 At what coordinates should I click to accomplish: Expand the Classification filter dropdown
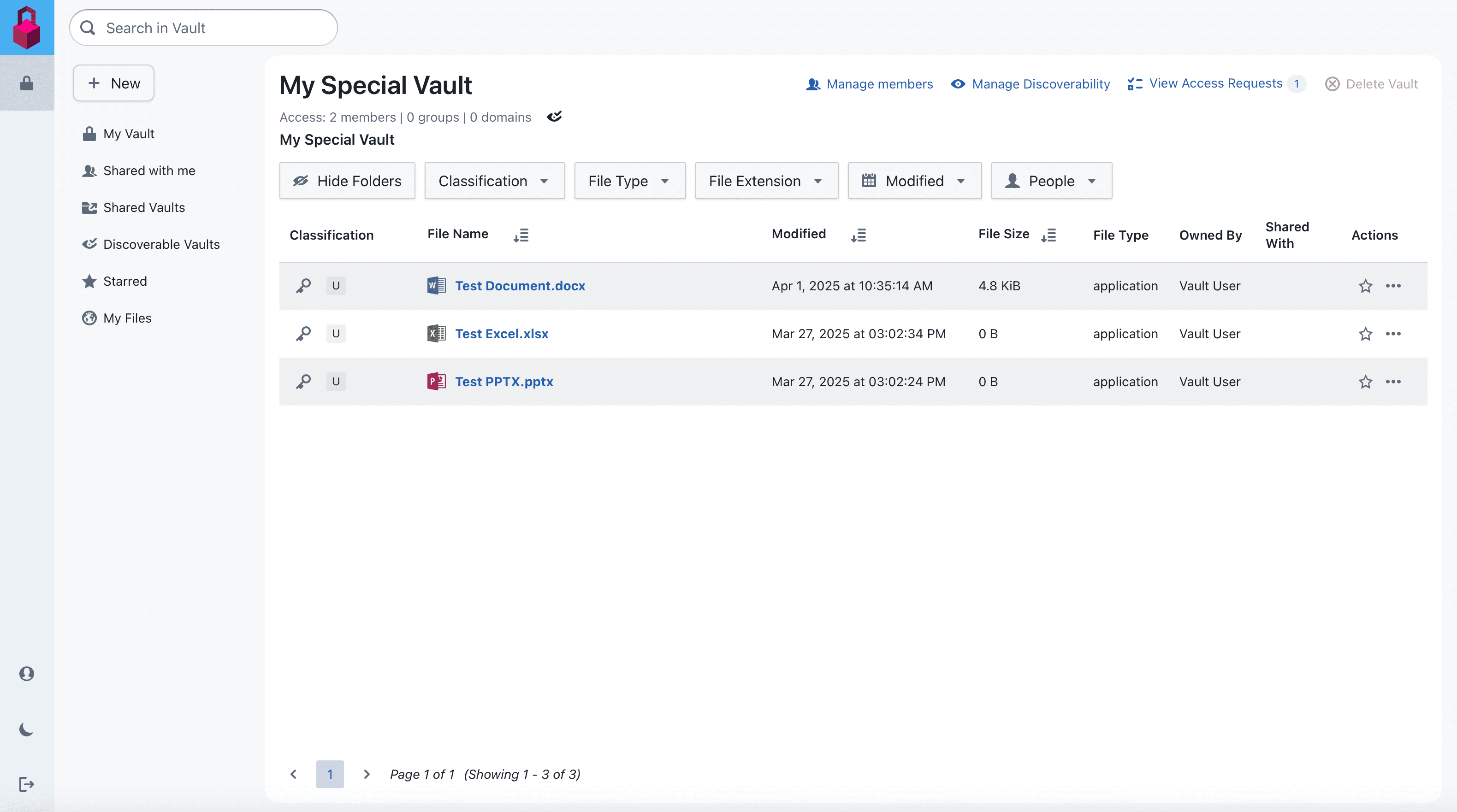(x=495, y=181)
